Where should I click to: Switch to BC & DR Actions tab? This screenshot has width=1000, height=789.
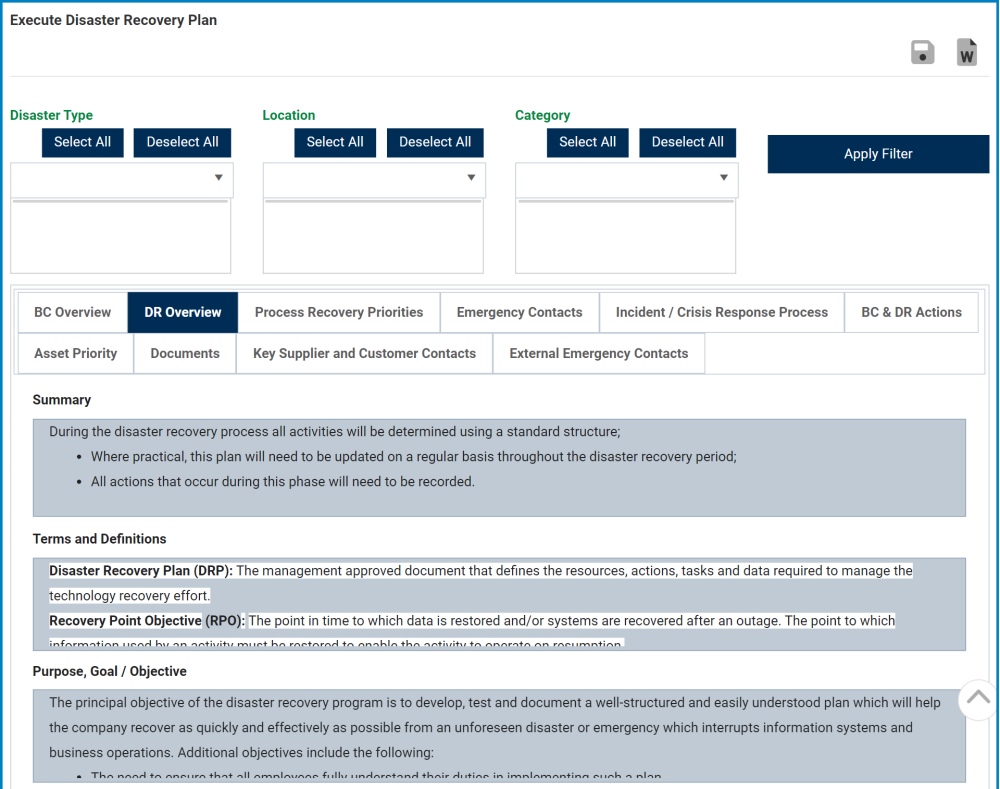point(911,313)
